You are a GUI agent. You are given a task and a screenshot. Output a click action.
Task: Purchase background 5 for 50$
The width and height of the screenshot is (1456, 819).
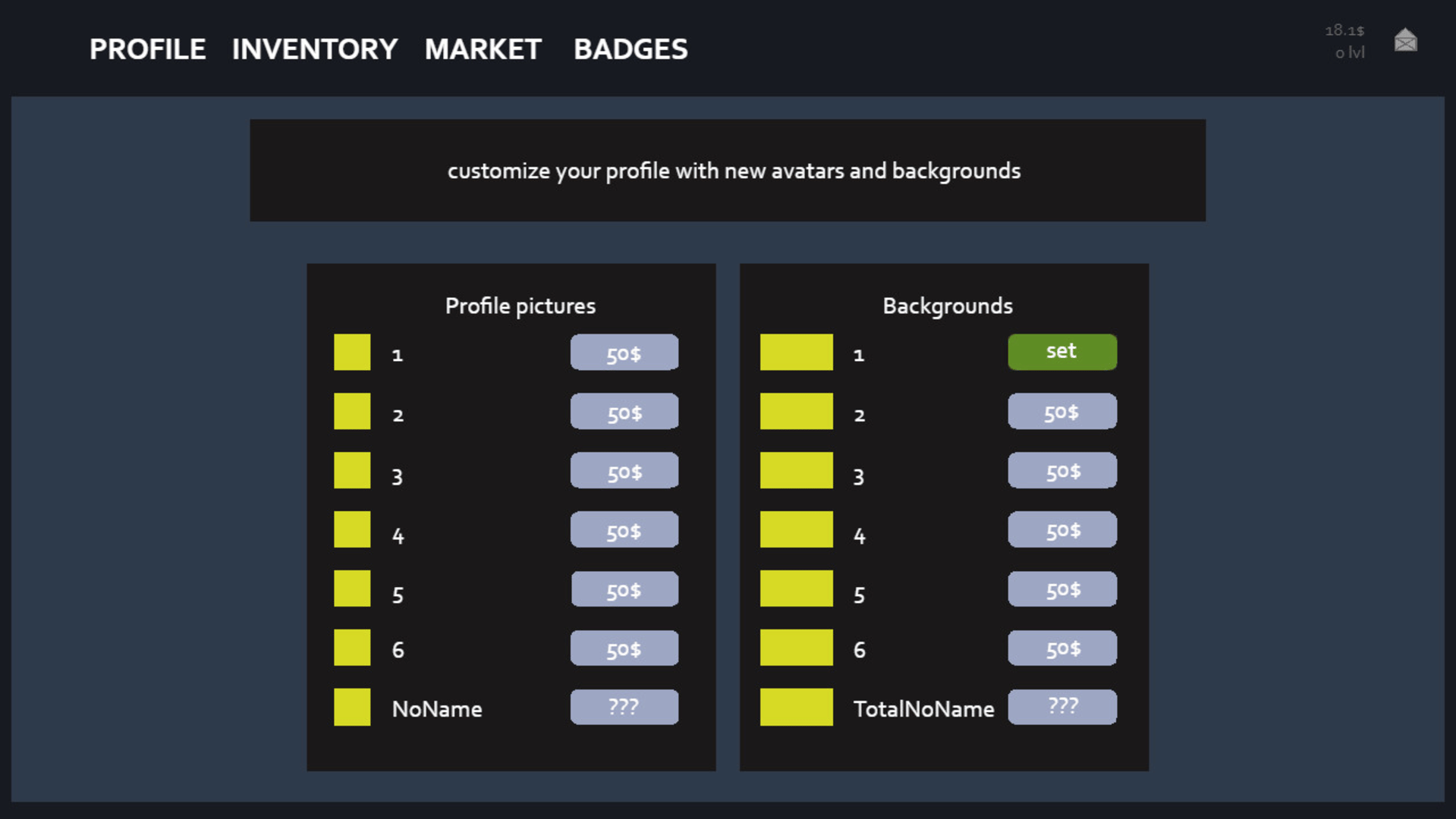point(1061,589)
